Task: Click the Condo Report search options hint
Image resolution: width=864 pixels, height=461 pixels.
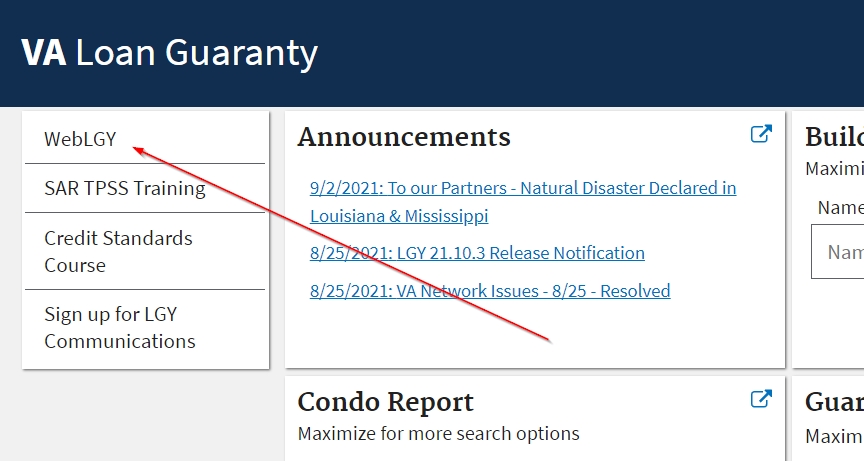Action: pos(438,433)
